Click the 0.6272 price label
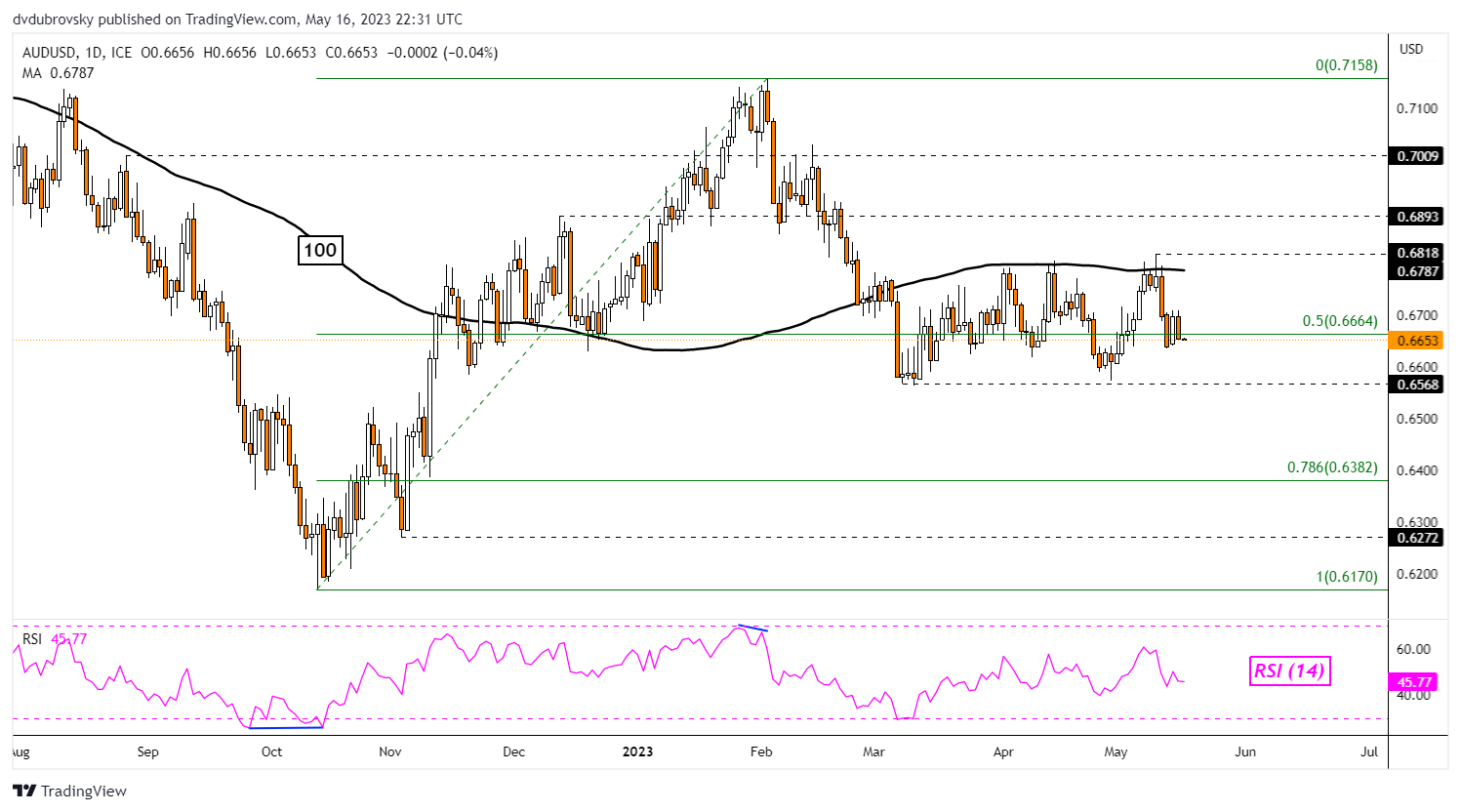This screenshot has height=812, width=1461. 1417,538
